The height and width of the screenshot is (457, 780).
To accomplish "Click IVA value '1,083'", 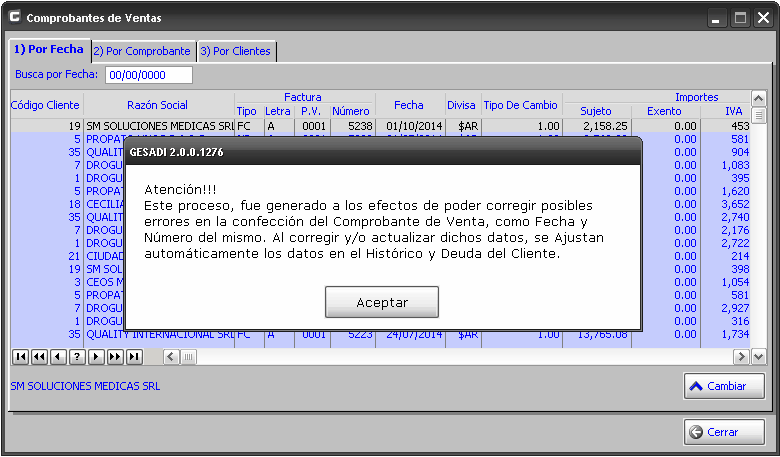I will [x=735, y=165].
